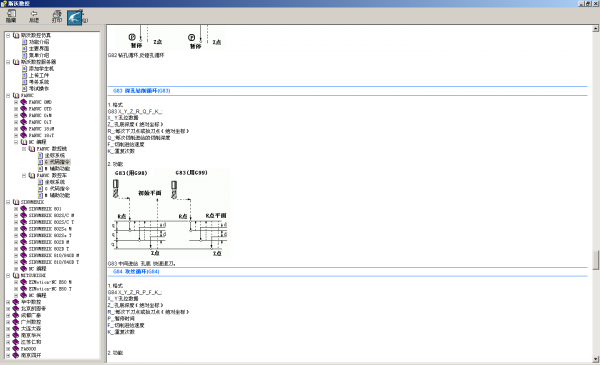This screenshot has height=365, width=600.
Task: Expand the SINUMERIK 802Se M node
Action: 16,229
